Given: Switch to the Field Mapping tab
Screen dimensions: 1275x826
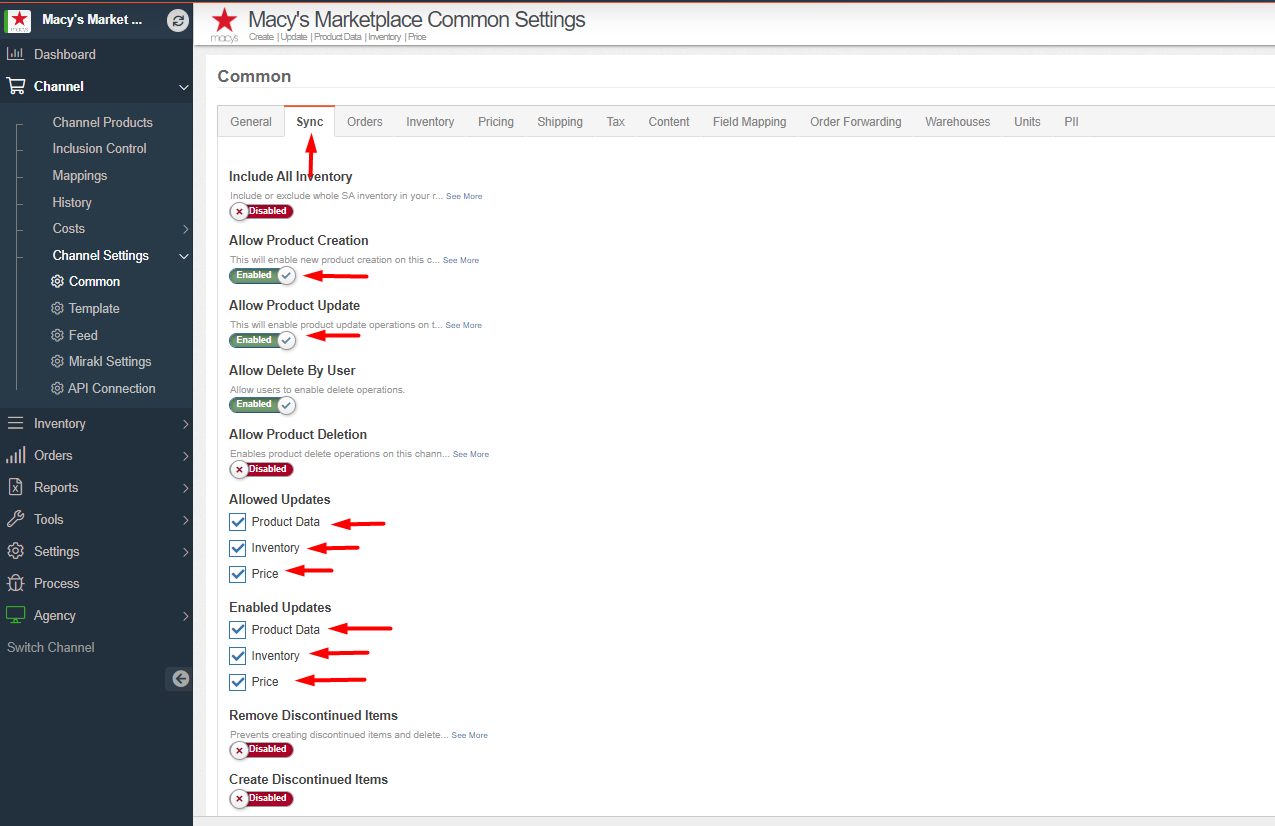Looking at the screenshot, I should click(x=749, y=121).
